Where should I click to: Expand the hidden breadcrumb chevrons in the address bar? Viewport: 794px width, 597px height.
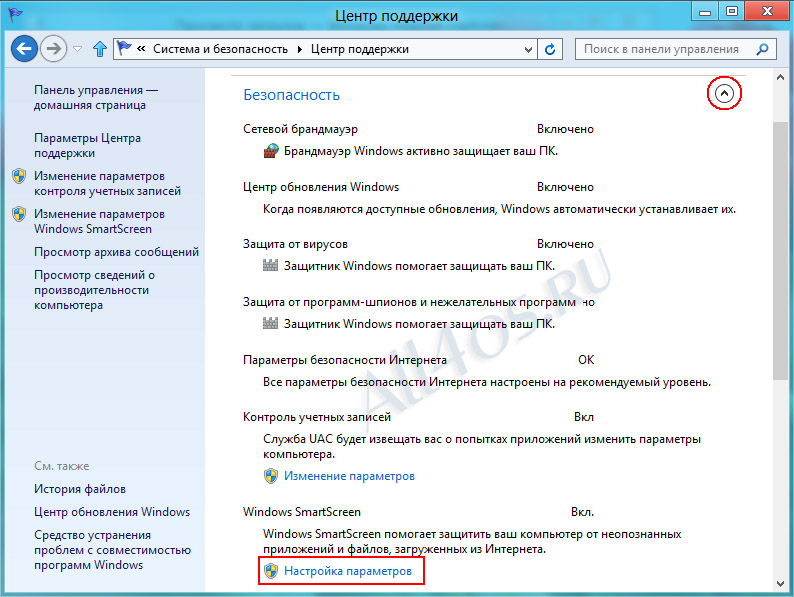141,49
